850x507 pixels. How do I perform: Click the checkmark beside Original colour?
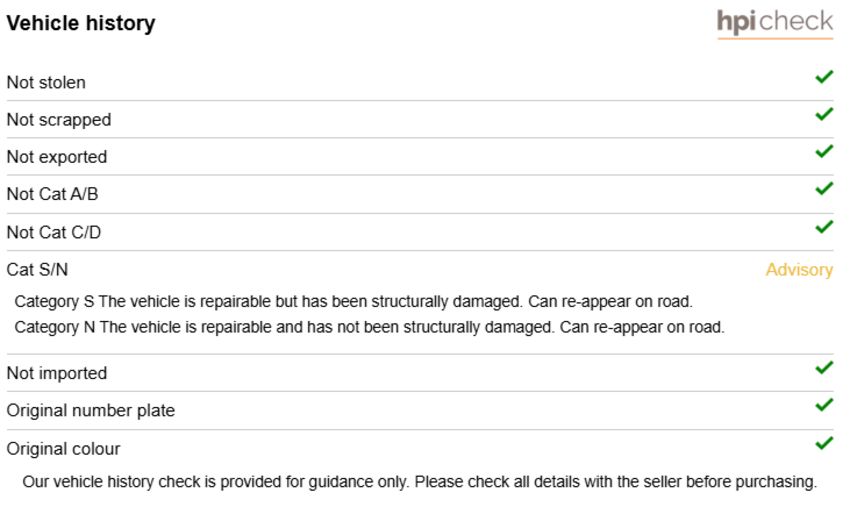coord(824,444)
